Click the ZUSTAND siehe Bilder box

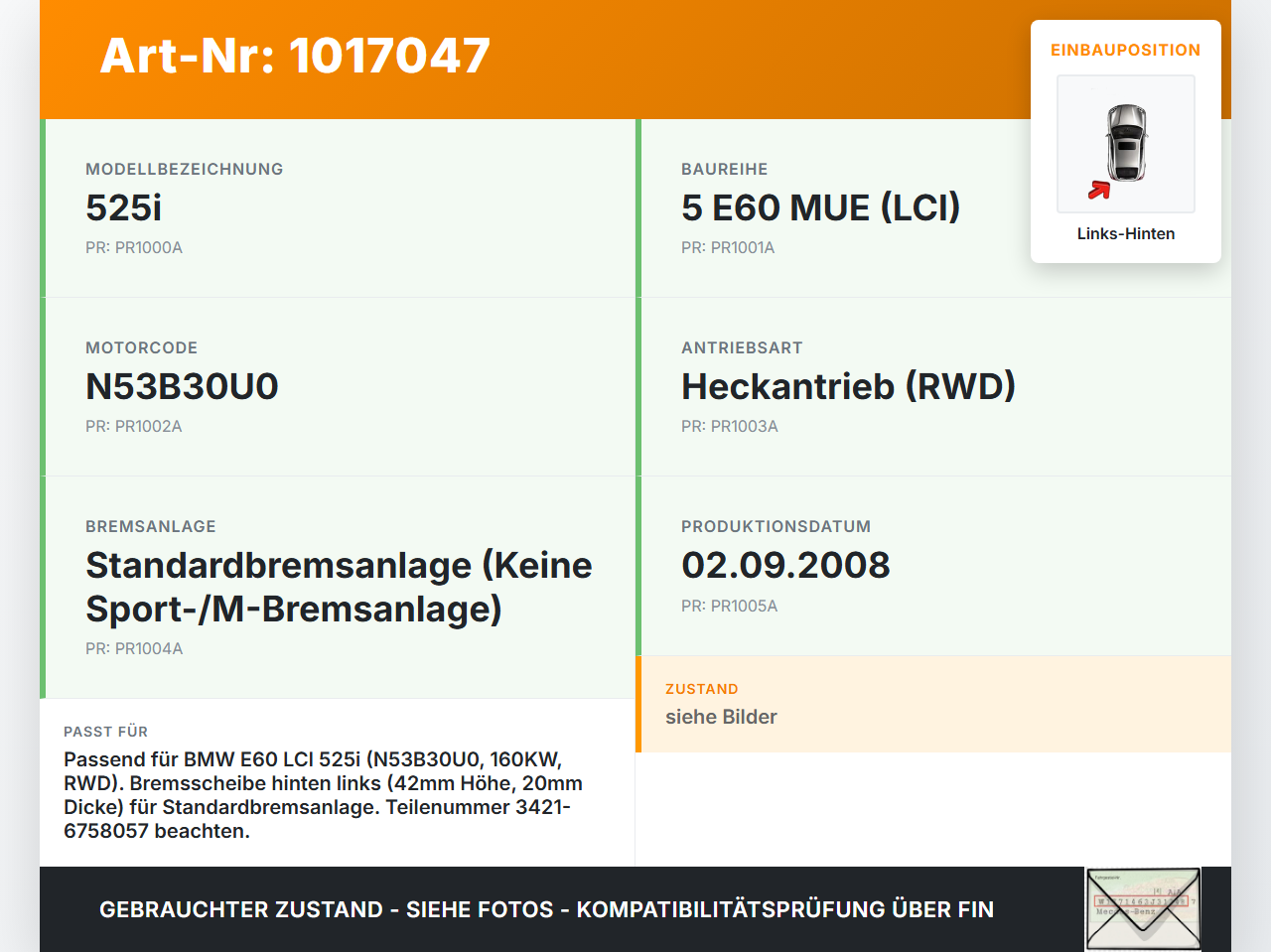pos(933,704)
